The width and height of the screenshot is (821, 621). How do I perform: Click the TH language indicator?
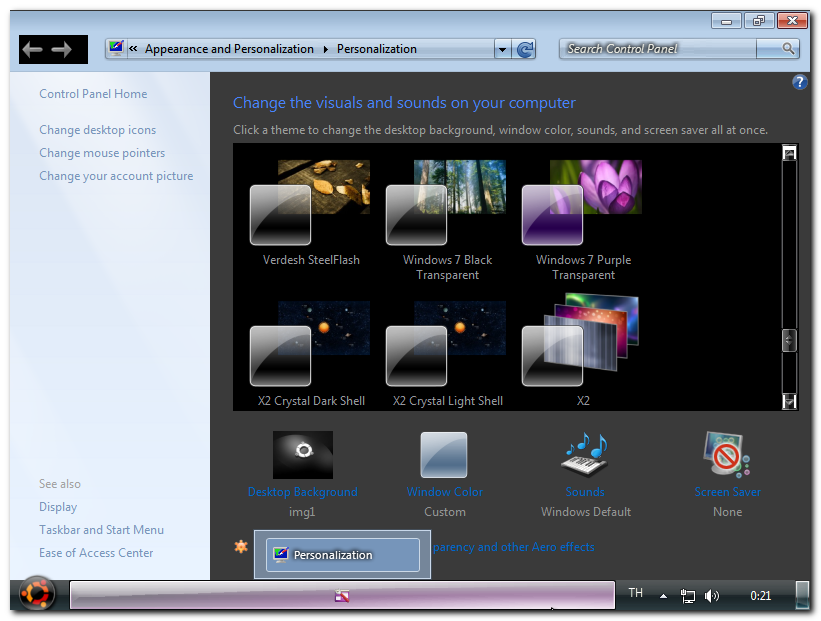coord(636,593)
